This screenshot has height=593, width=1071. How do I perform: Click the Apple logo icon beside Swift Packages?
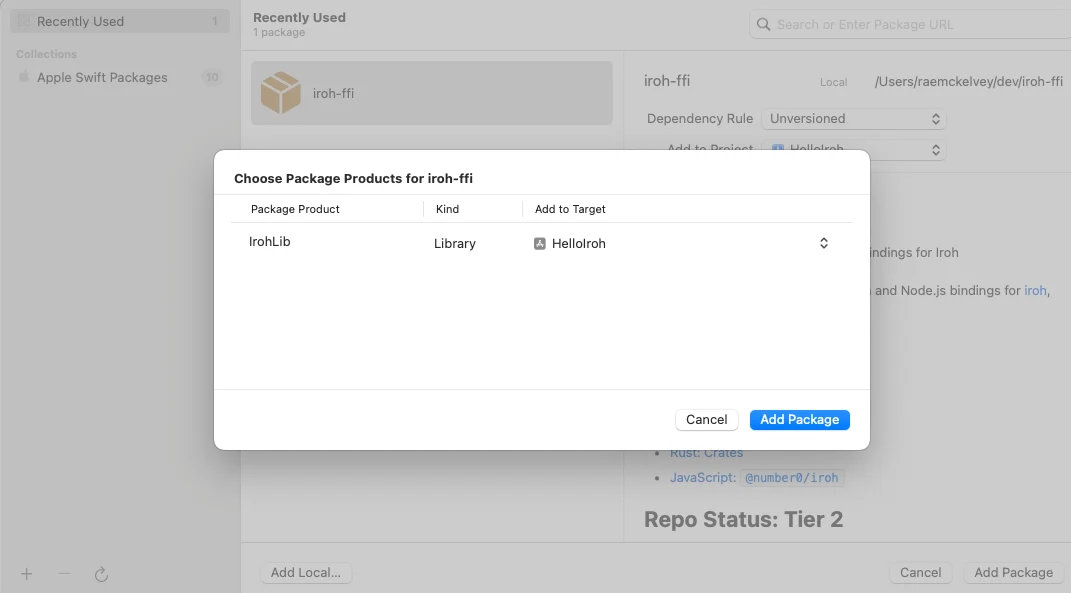(x=24, y=77)
